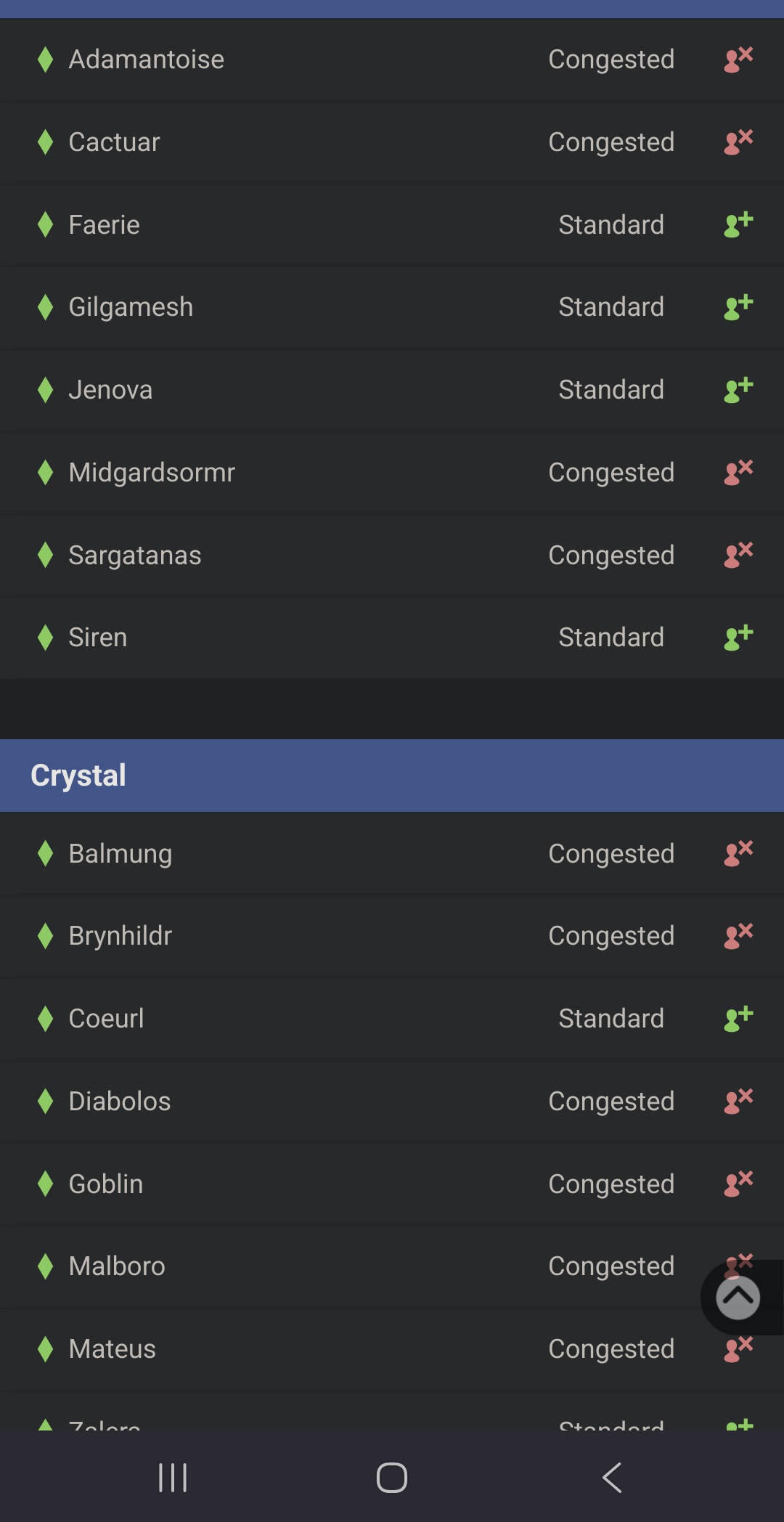
Task: Open Android recent apps button
Action: pos(173,1478)
